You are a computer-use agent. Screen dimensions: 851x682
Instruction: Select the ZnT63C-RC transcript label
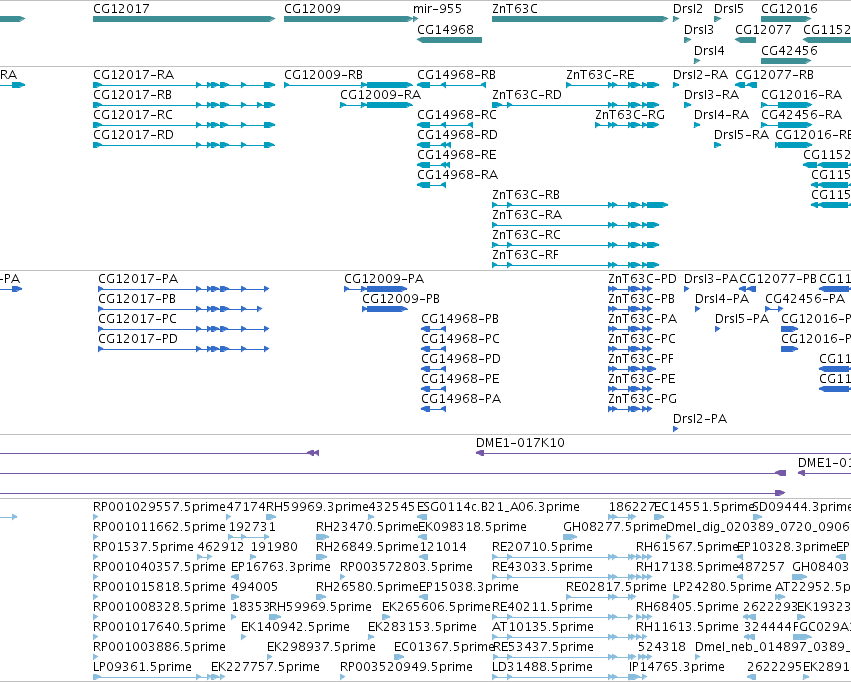tap(526, 235)
